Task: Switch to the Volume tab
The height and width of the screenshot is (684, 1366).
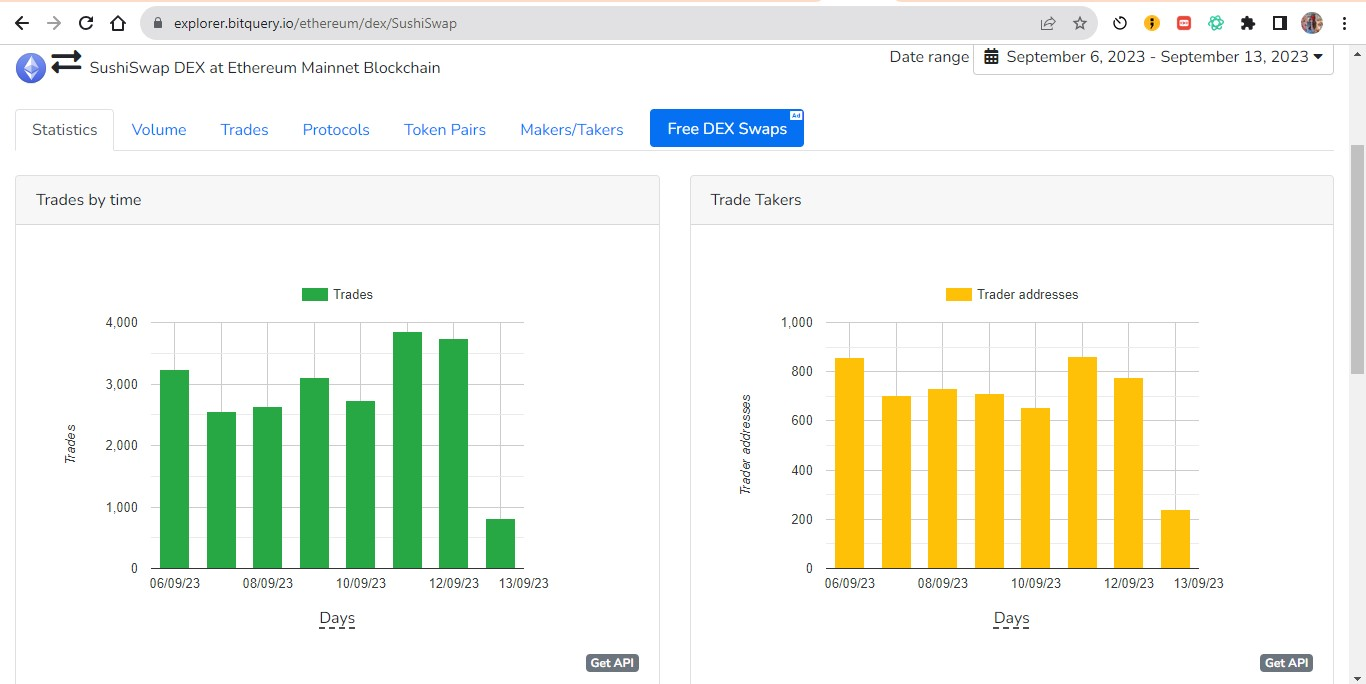Action: click(159, 130)
